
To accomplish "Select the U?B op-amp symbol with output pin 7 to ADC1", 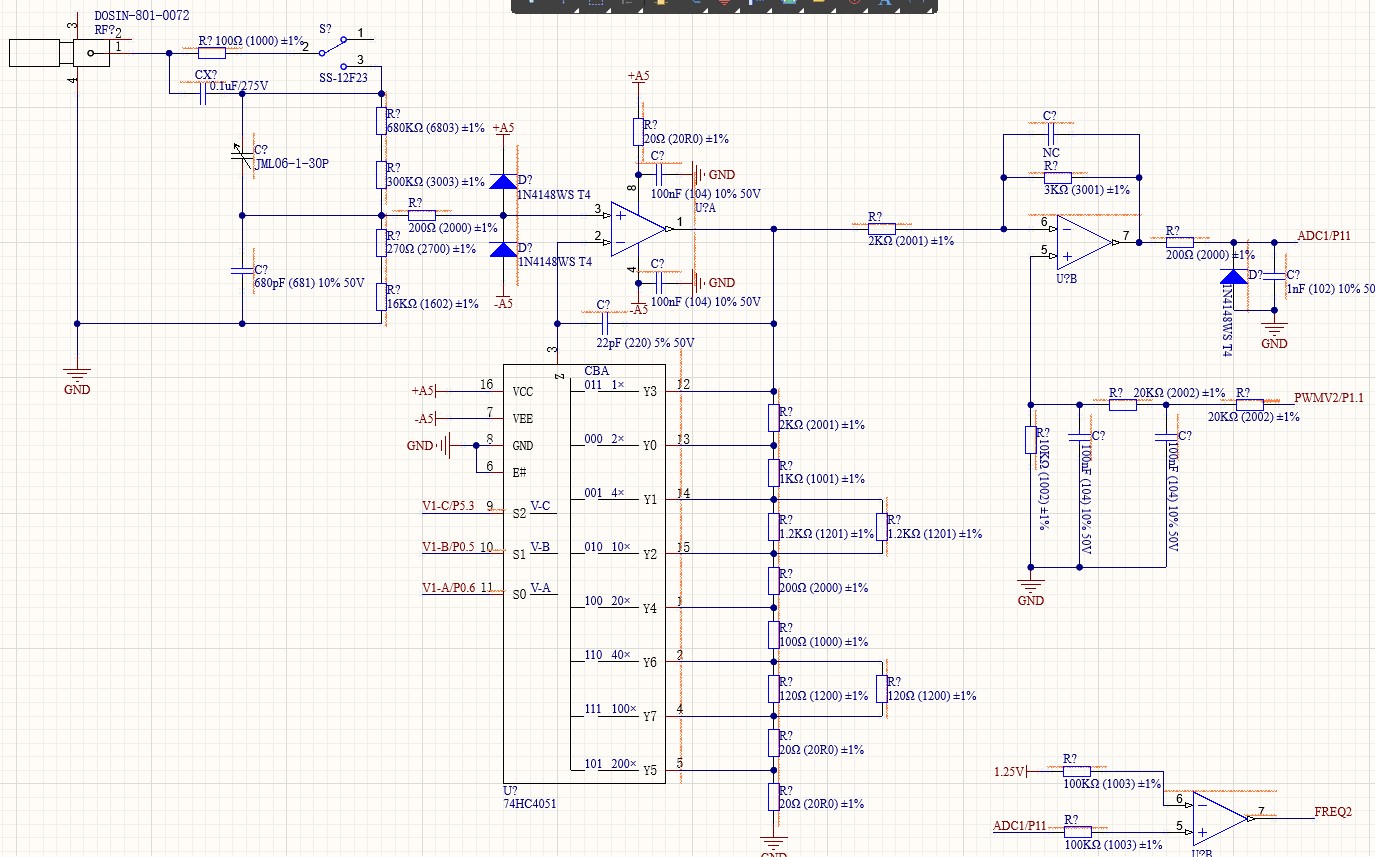I will click(1086, 242).
